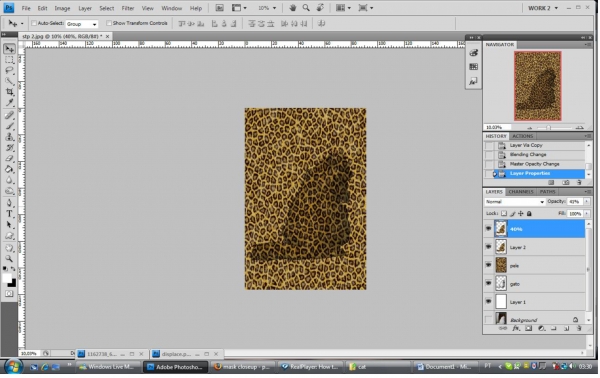Select the Magic Wand tool
600x378 pixels.
coord(9,81)
